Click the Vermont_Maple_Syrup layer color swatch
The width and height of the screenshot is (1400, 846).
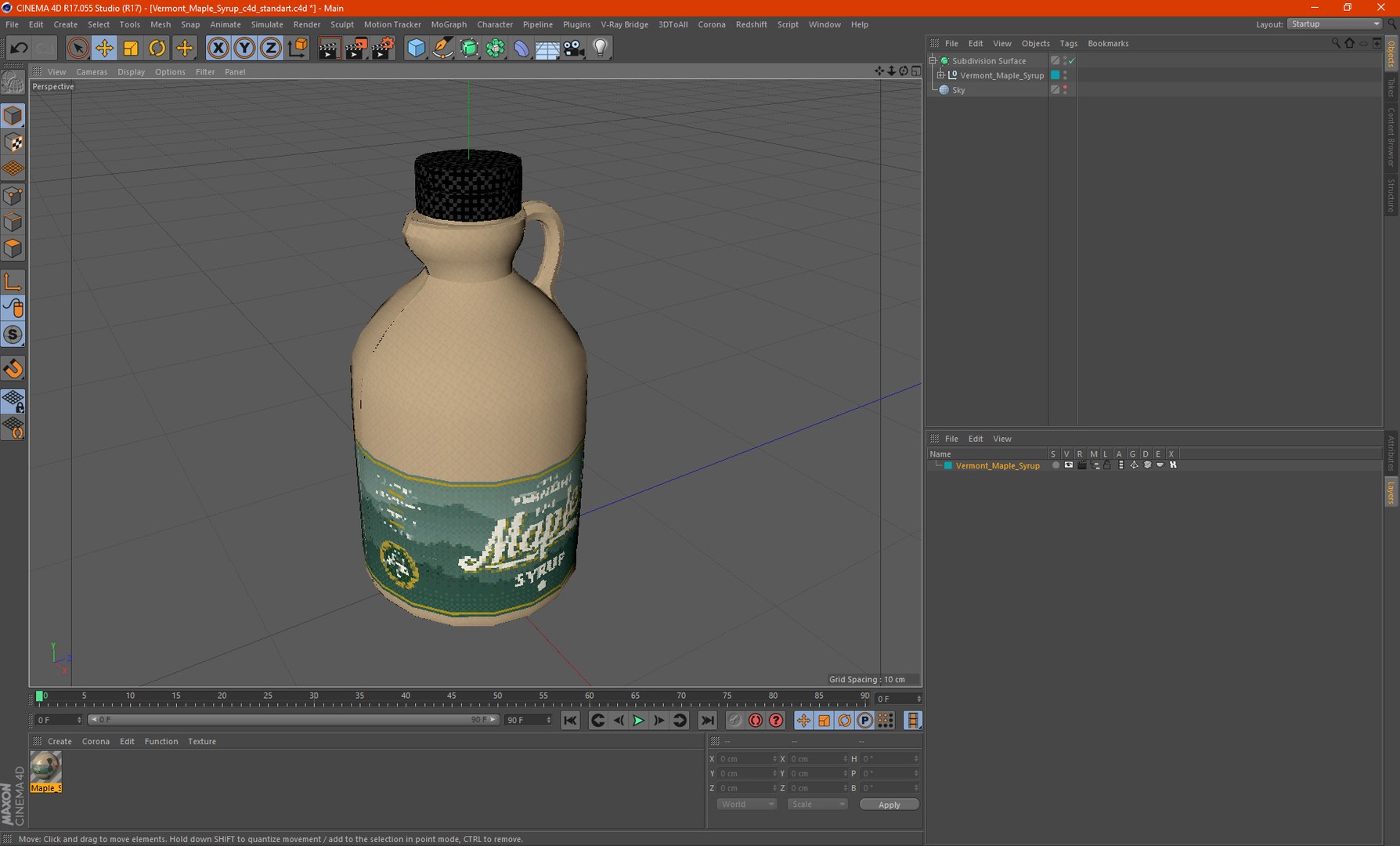[x=947, y=465]
